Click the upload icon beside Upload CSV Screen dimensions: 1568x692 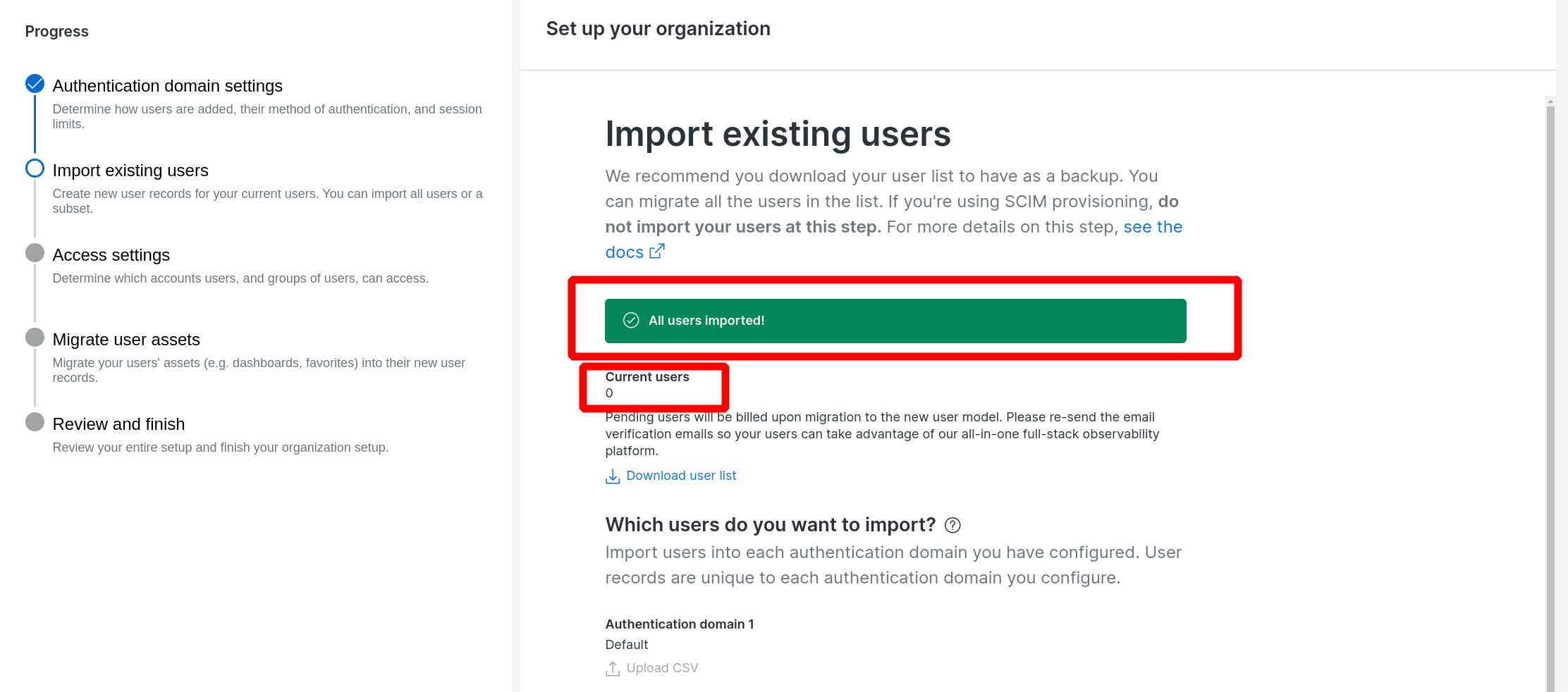[x=613, y=669]
